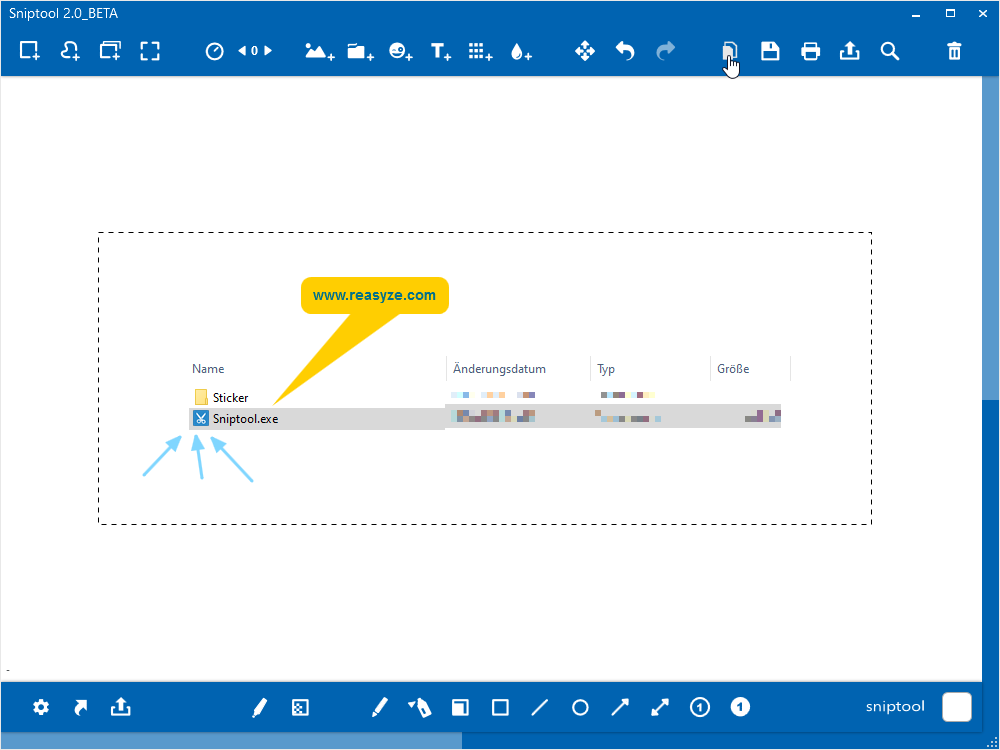
Task: Pick a color from the drawing color swatch
Action: pos(957,707)
